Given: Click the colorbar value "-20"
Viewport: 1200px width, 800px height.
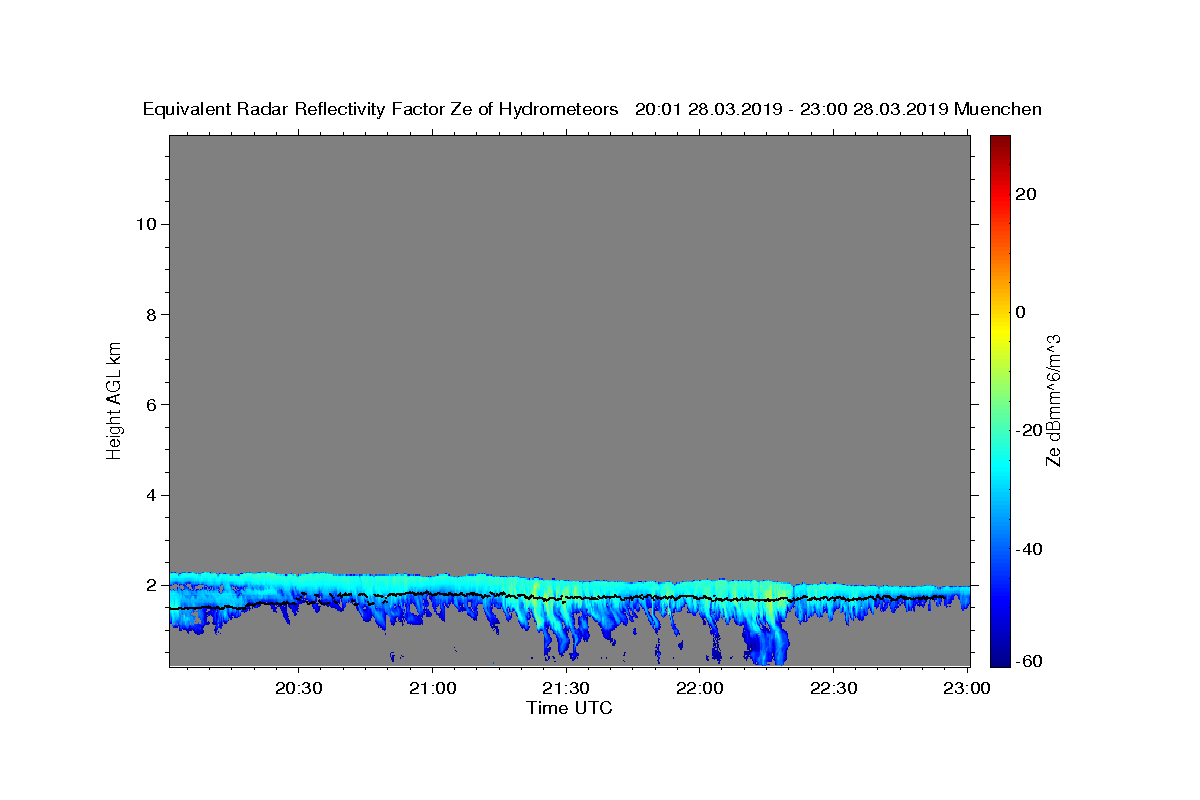Looking at the screenshot, I should (x=1029, y=431).
